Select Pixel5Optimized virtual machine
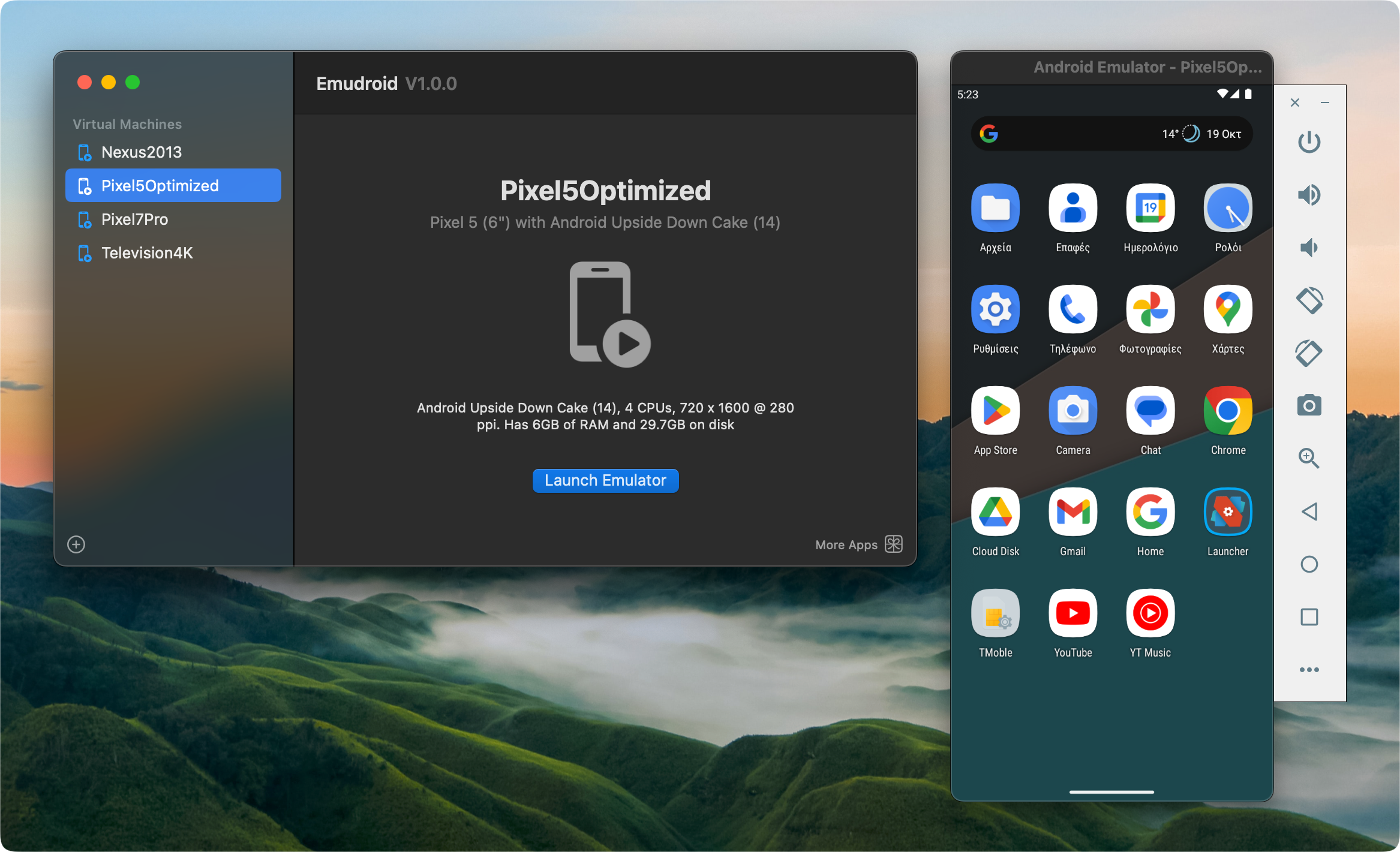This screenshot has height=852, width=1400. point(173,186)
